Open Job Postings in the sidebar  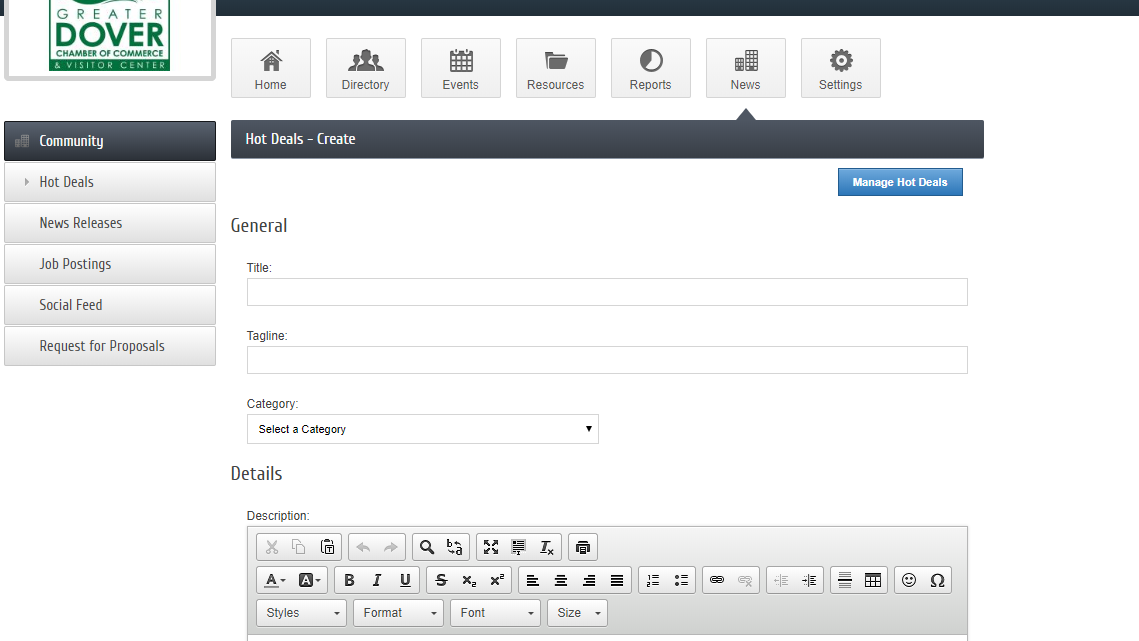tap(110, 264)
